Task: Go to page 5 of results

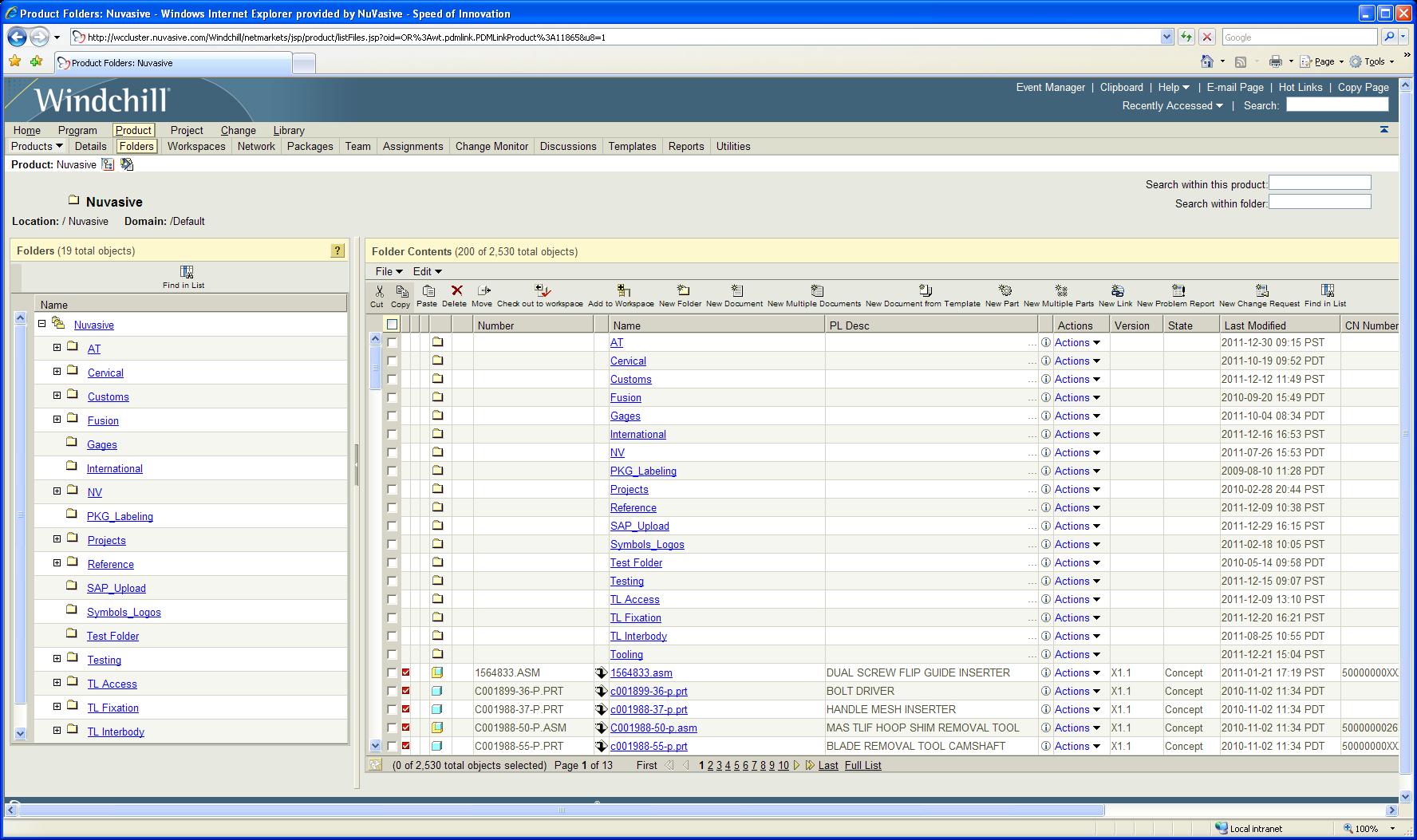Action: [736, 765]
